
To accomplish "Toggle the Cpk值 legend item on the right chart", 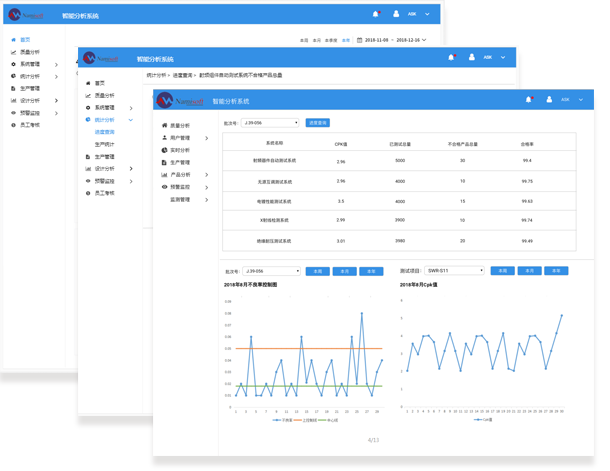I will tap(484, 420).
